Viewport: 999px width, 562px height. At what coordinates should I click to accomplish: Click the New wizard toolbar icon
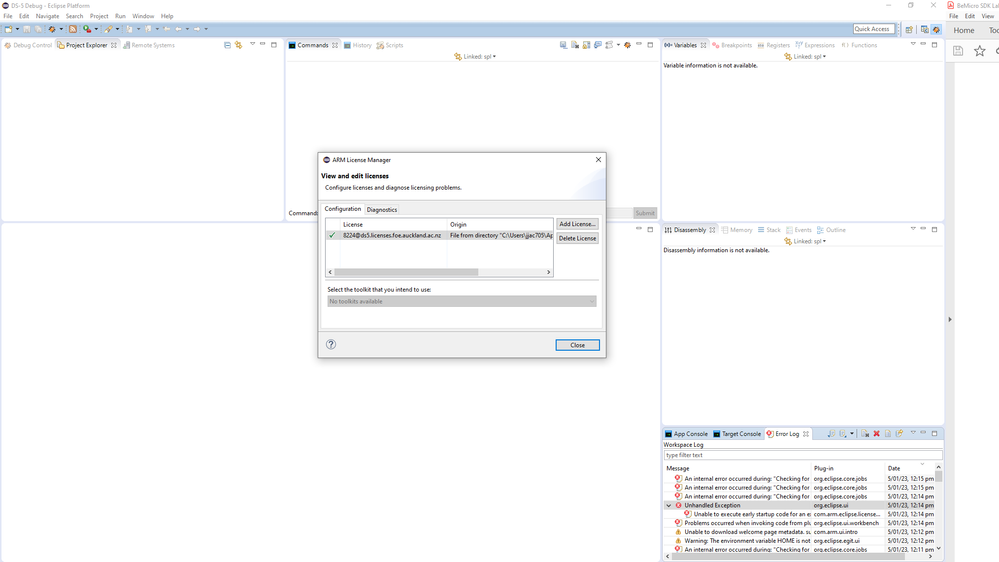(8, 29)
